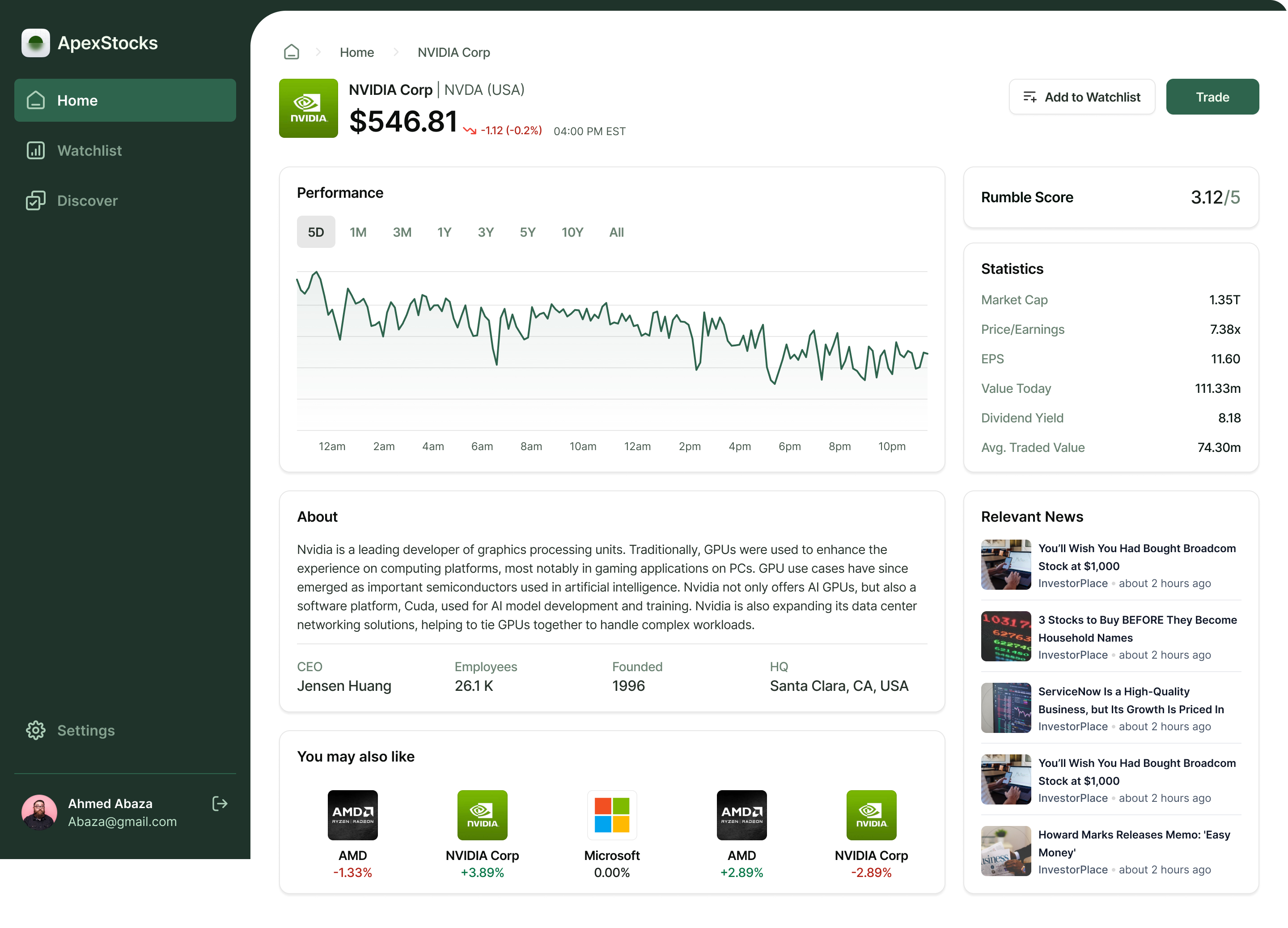Screen dimensions: 1288x928
Task: Click the ApexStocks logo icon
Action: 35,43
